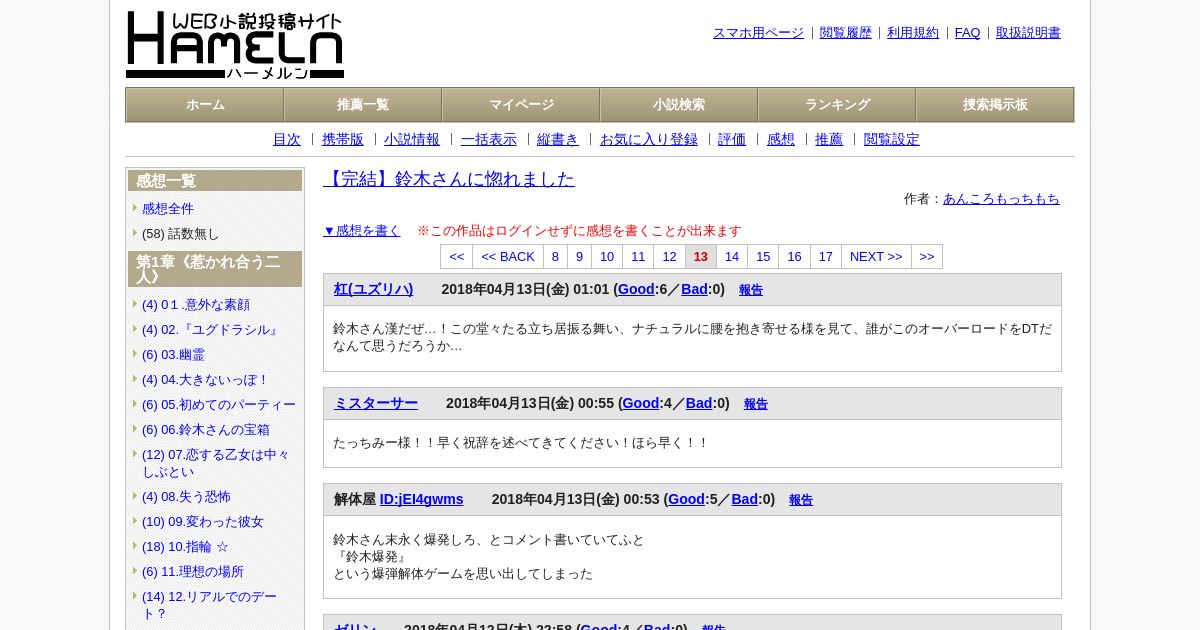Viewport: 1200px width, 630px height.
Task: Open sidebar chapter 06.鈴木さんの宝箱
Action: [206, 430]
